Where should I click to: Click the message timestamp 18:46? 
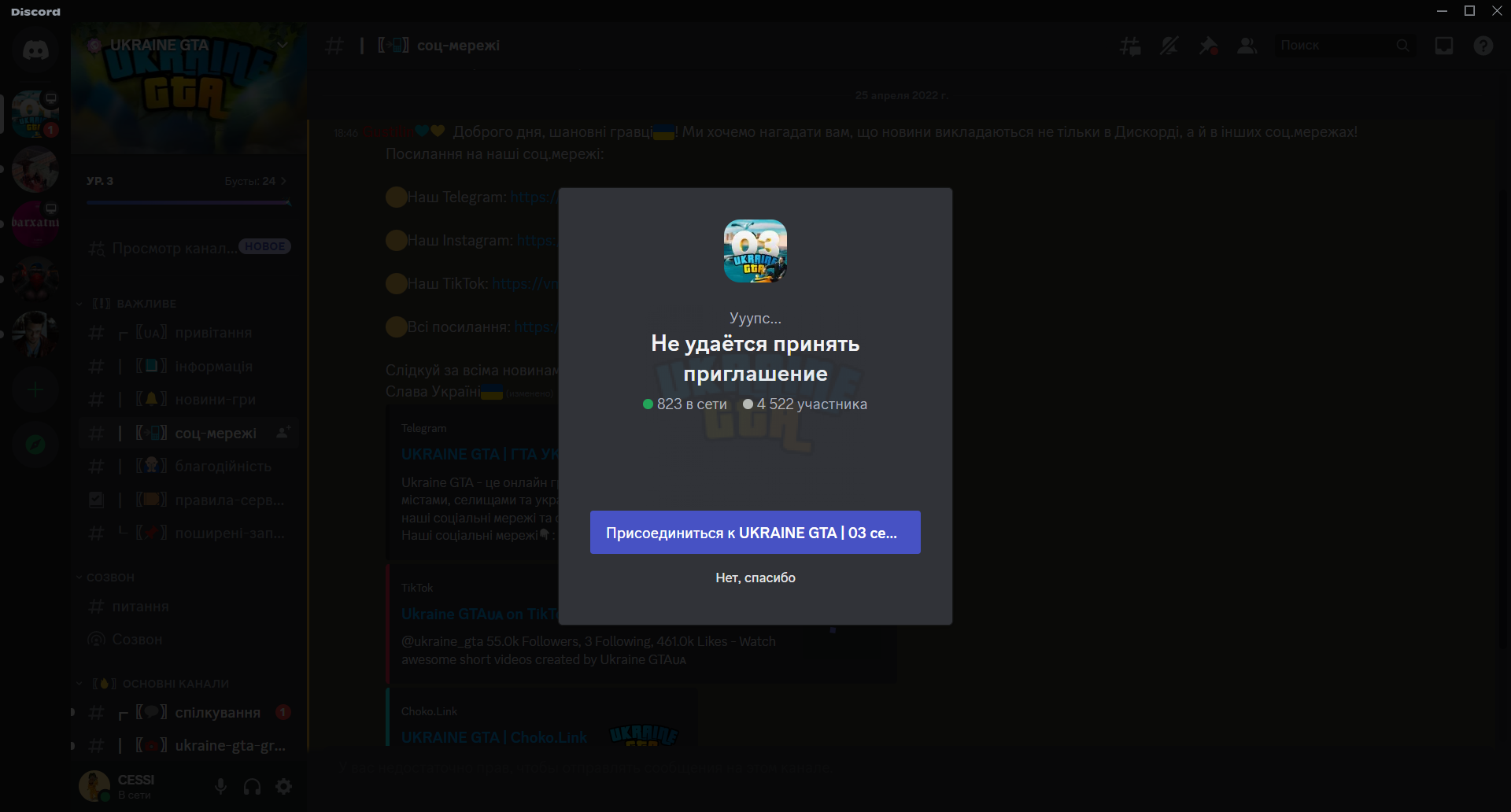345,133
